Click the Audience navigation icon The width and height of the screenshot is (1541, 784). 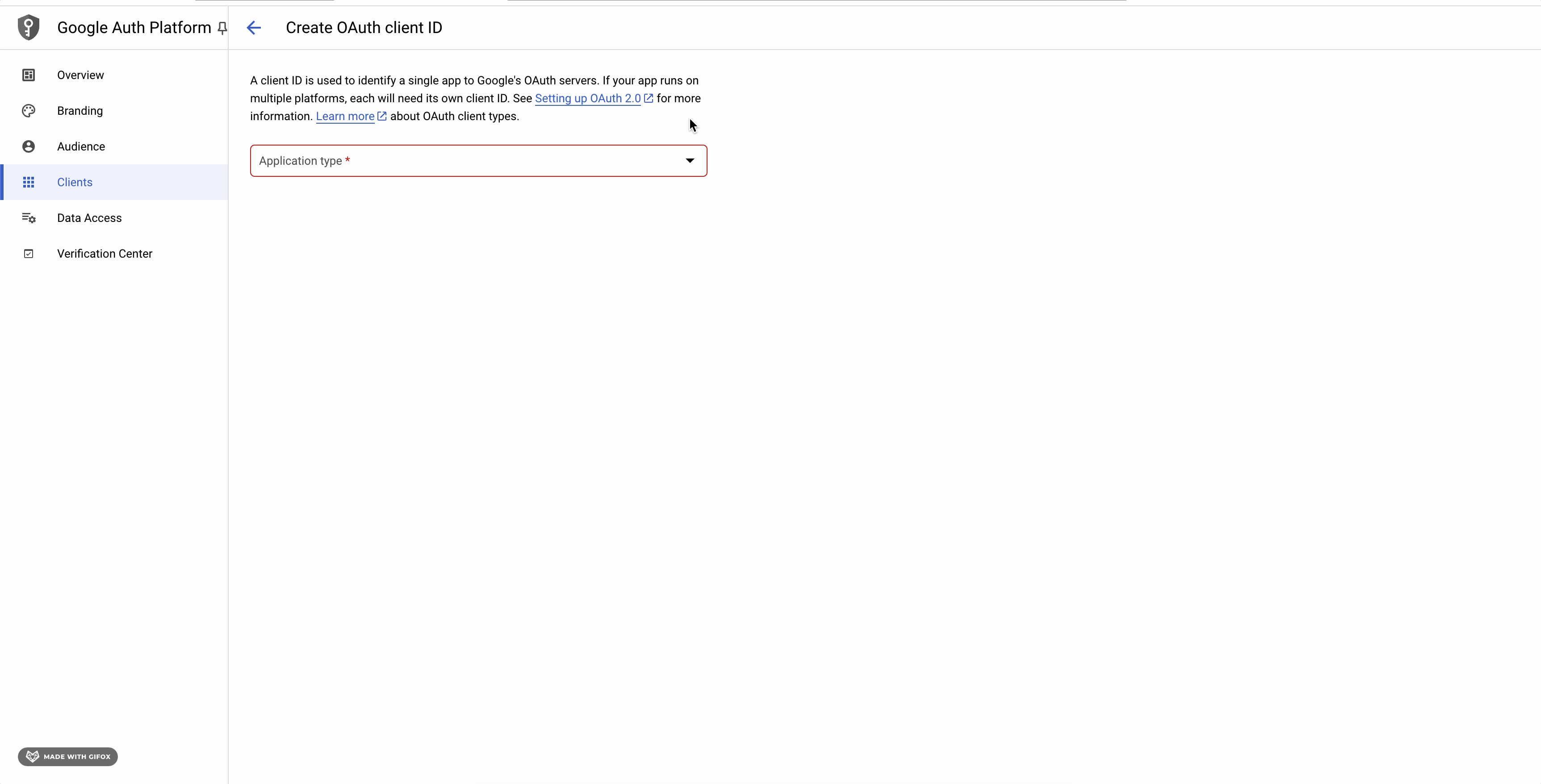[x=28, y=146]
